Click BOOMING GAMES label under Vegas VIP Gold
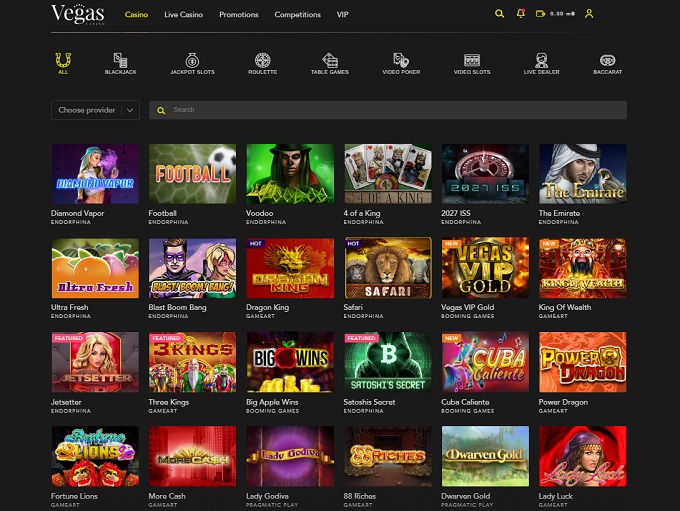This screenshot has width=680, height=511. point(468,316)
